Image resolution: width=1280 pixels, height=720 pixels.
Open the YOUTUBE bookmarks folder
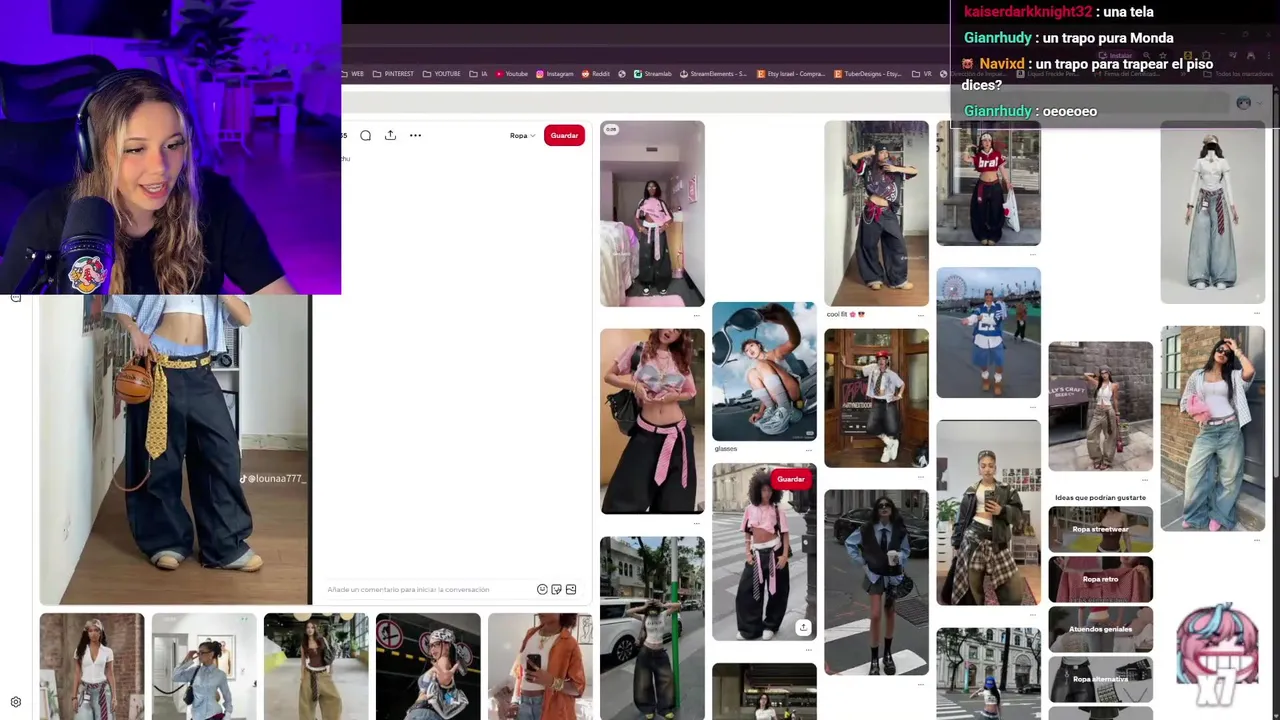[x=442, y=74]
